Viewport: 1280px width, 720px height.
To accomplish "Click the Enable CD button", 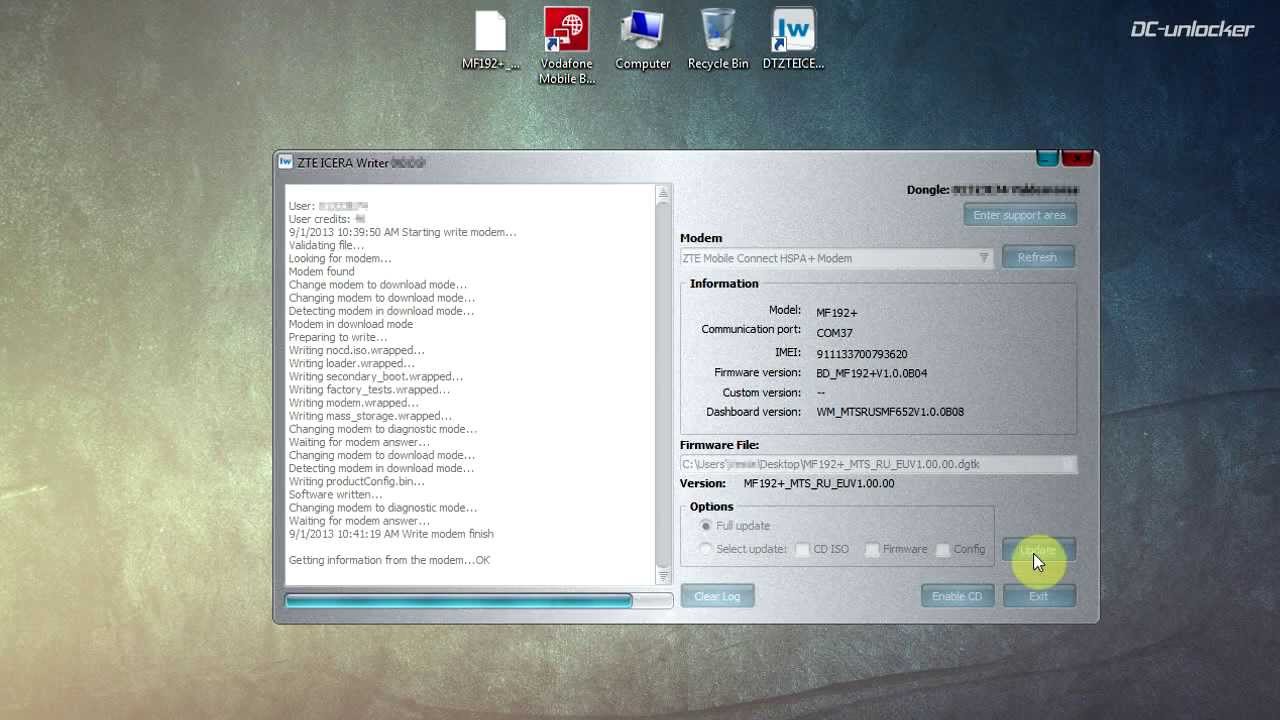I will tap(957, 596).
